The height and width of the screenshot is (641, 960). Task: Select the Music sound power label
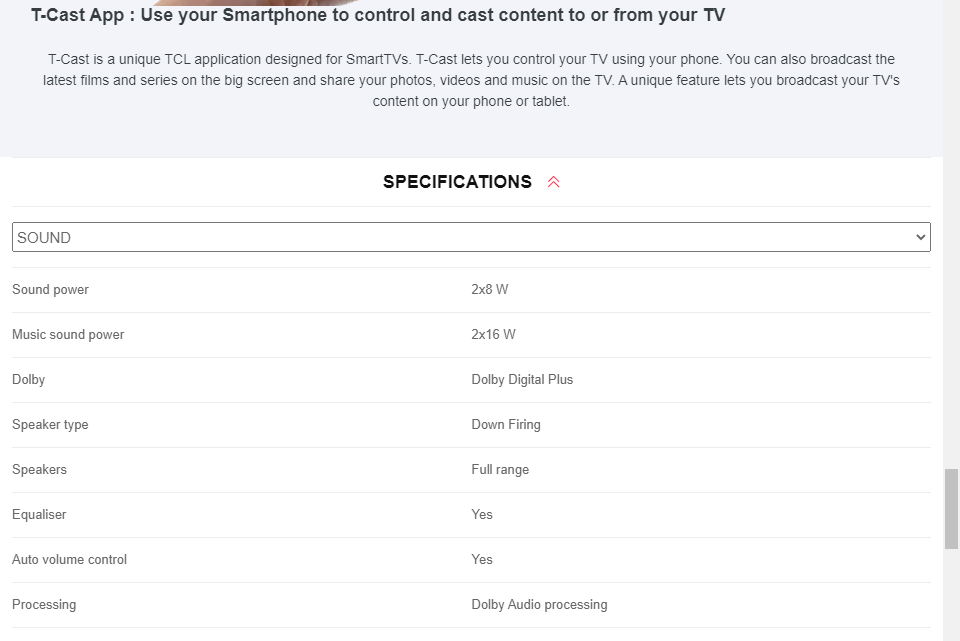pyautogui.click(x=68, y=334)
